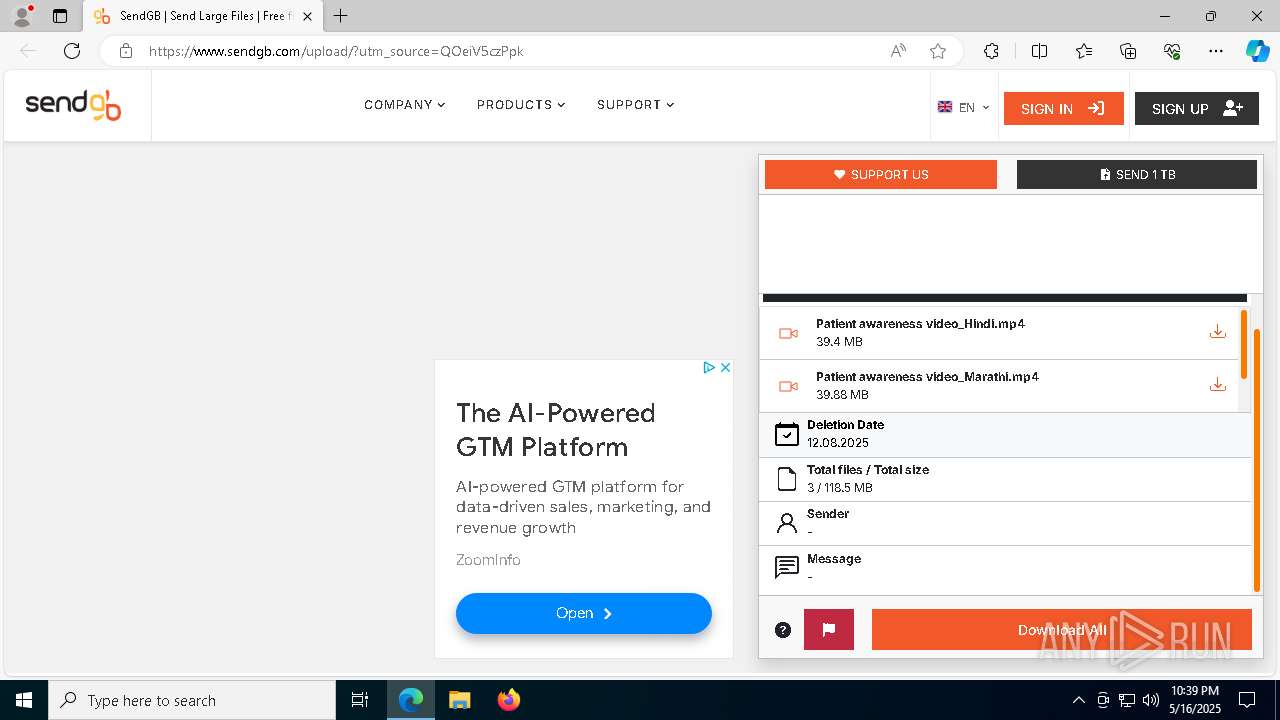
Task: Expand the SUPPORT menu
Action: click(x=636, y=105)
